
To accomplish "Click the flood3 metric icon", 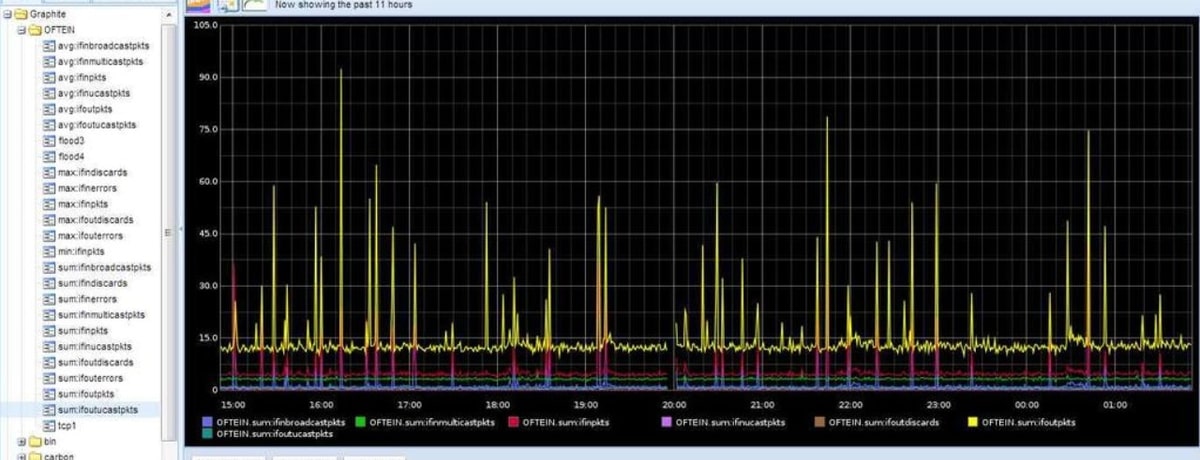I will coord(48,141).
